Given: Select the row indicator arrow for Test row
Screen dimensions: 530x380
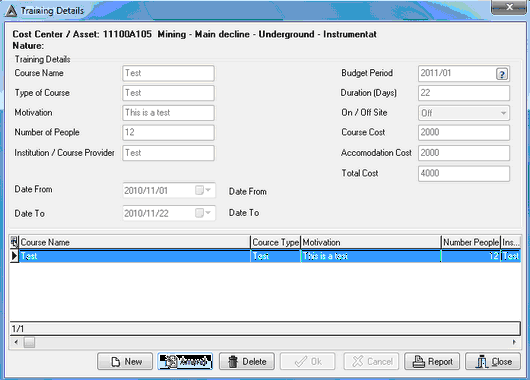Looking at the screenshot, I should tap(14, 256).
